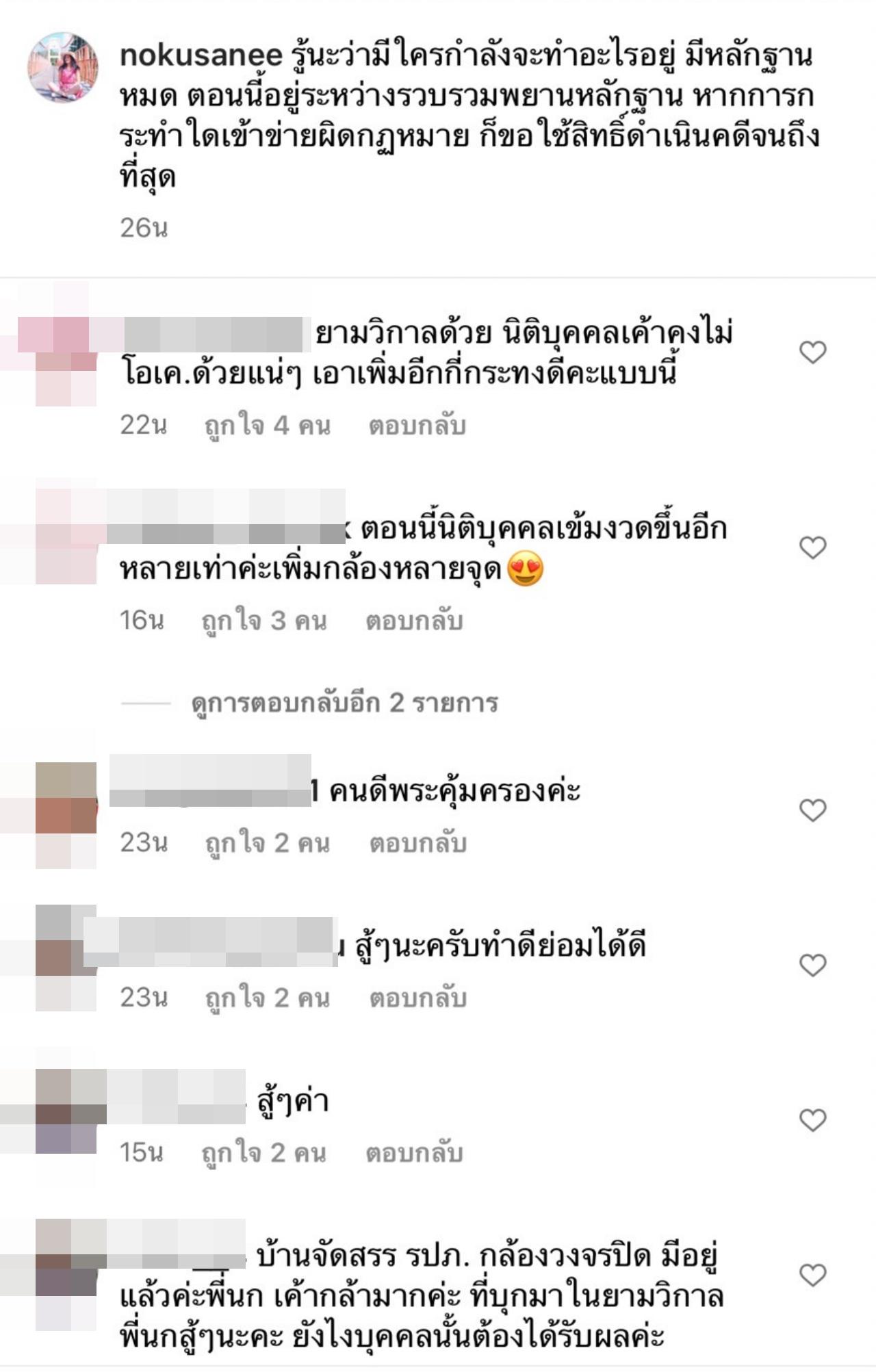
Task: Tap heart on คนดีพระคุ้มครองค่ะ comment
Action: pos(812,810)
